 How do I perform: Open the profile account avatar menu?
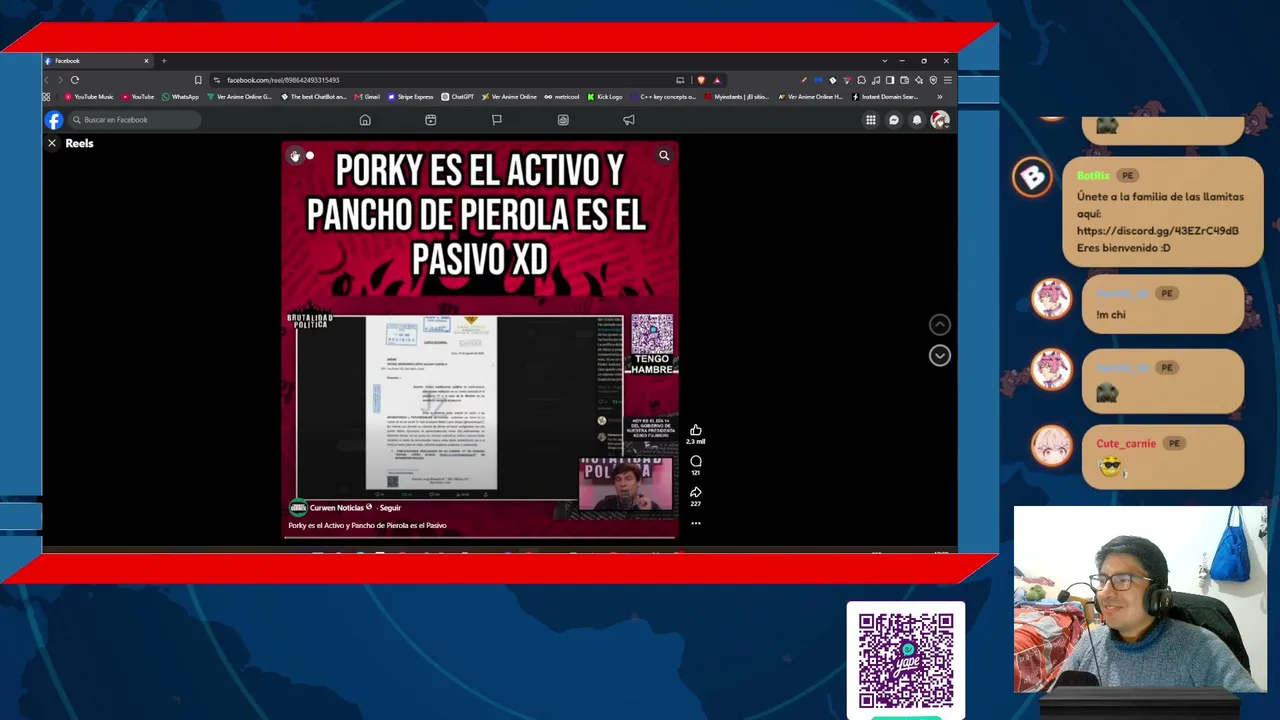(x=940, y=120)
